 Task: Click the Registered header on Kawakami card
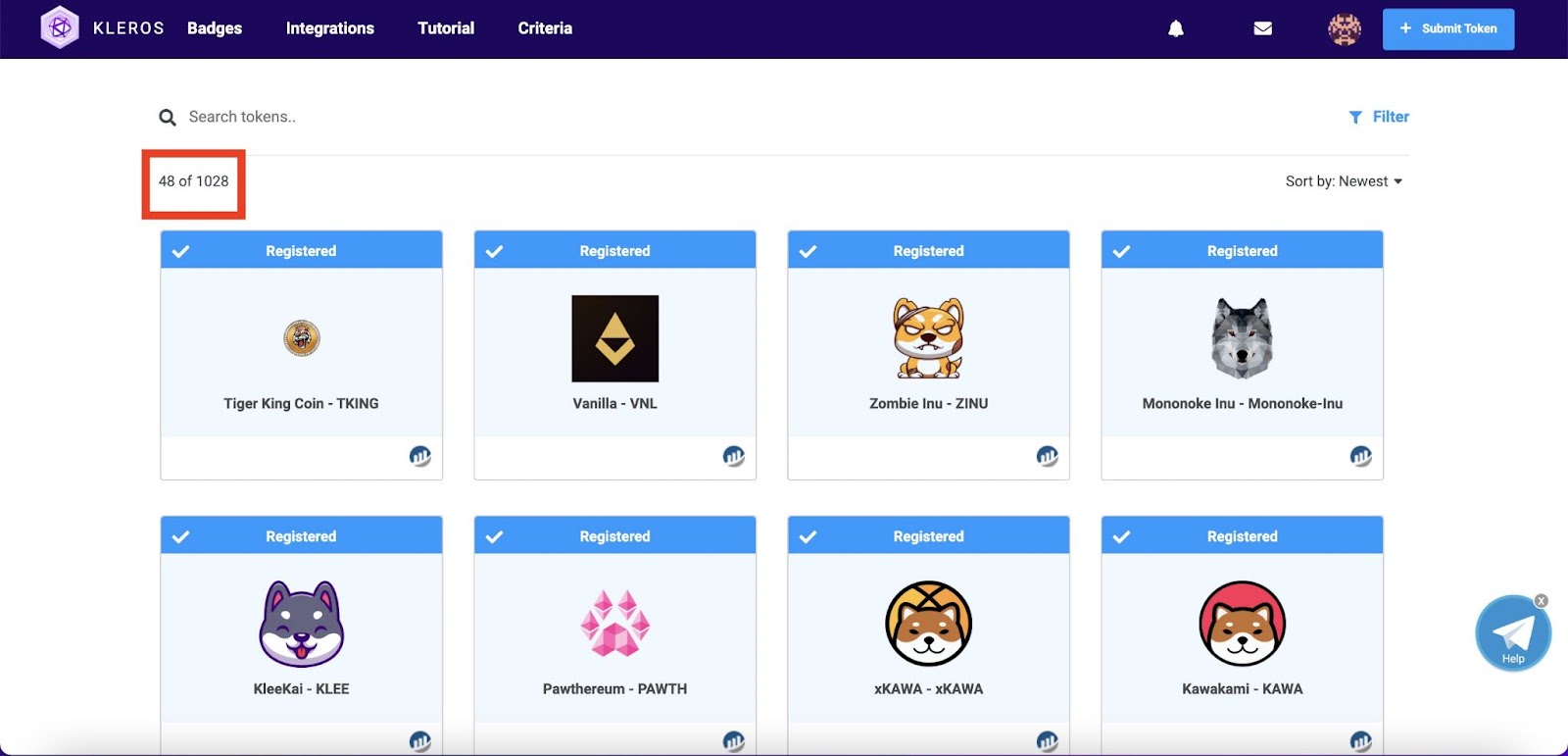tap(1243, 535)
